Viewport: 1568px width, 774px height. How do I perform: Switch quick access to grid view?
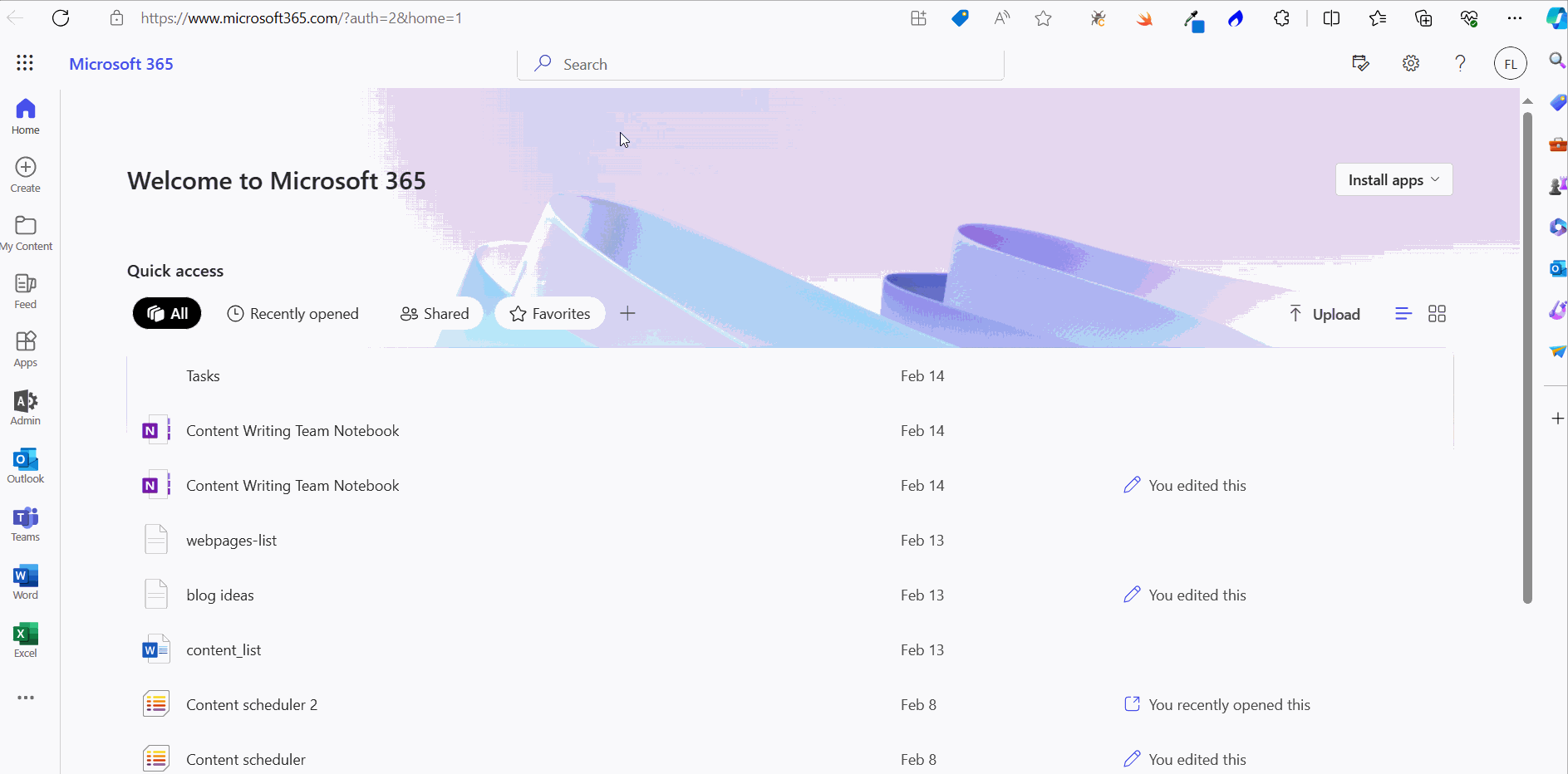click(1438, 313)
